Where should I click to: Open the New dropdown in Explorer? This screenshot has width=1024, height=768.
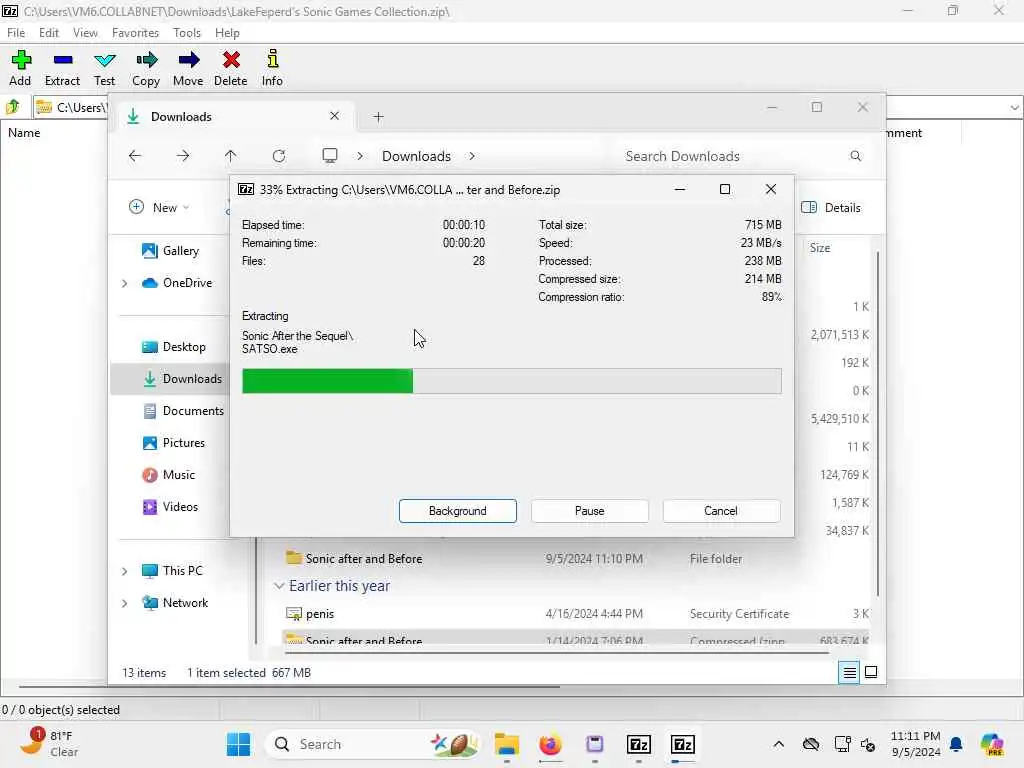tap(159, 208)
